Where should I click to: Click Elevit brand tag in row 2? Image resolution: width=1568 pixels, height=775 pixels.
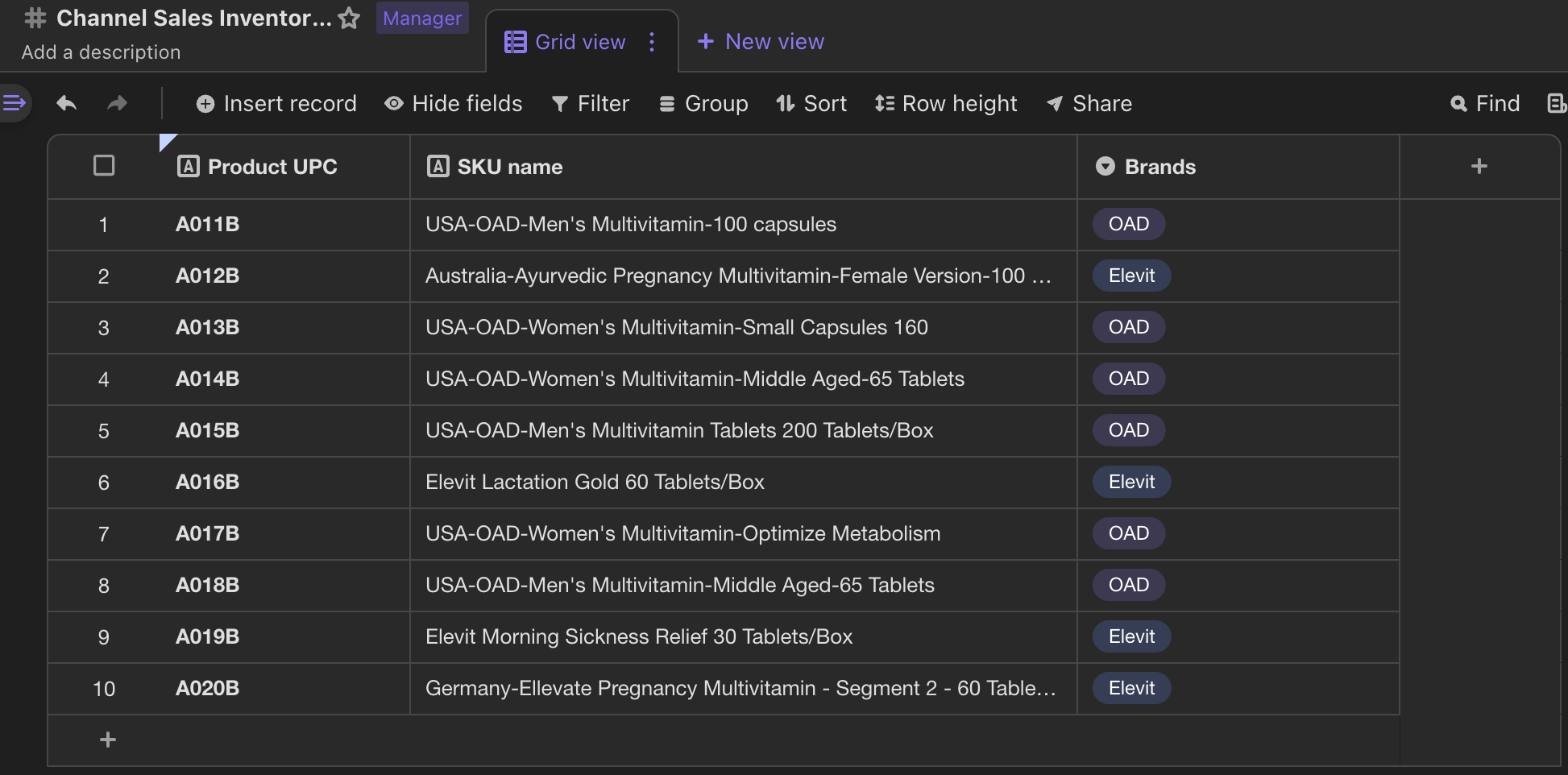[x=1132, y=276]
